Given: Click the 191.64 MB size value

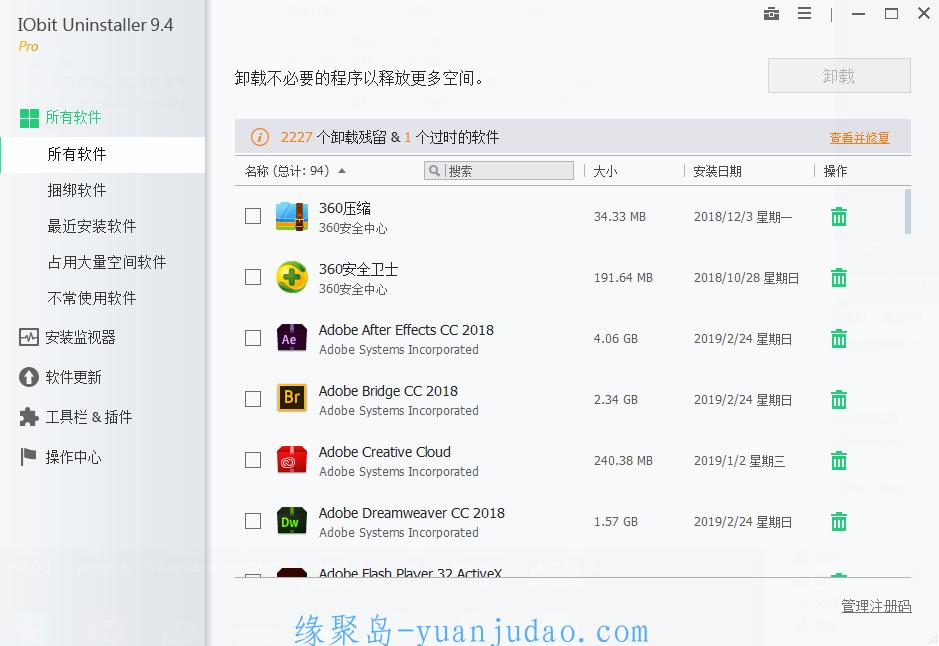Looking at the screenshot, I should click(x=623, y=278).
